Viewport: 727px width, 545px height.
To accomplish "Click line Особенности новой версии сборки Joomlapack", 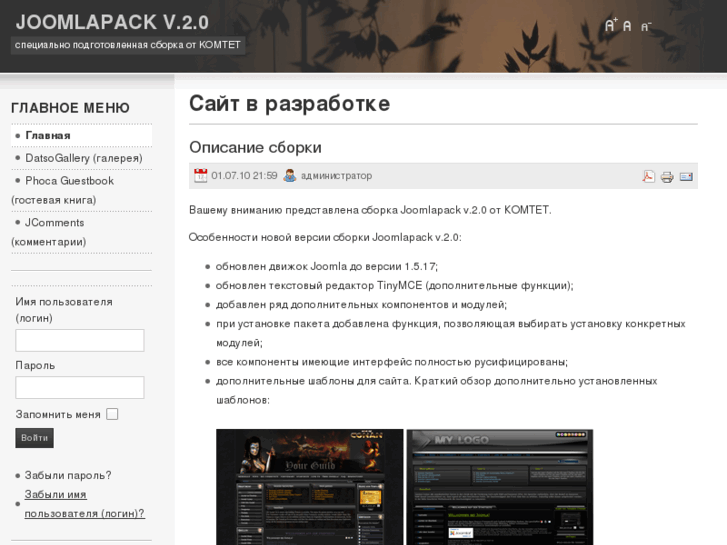I will [325, 237].
